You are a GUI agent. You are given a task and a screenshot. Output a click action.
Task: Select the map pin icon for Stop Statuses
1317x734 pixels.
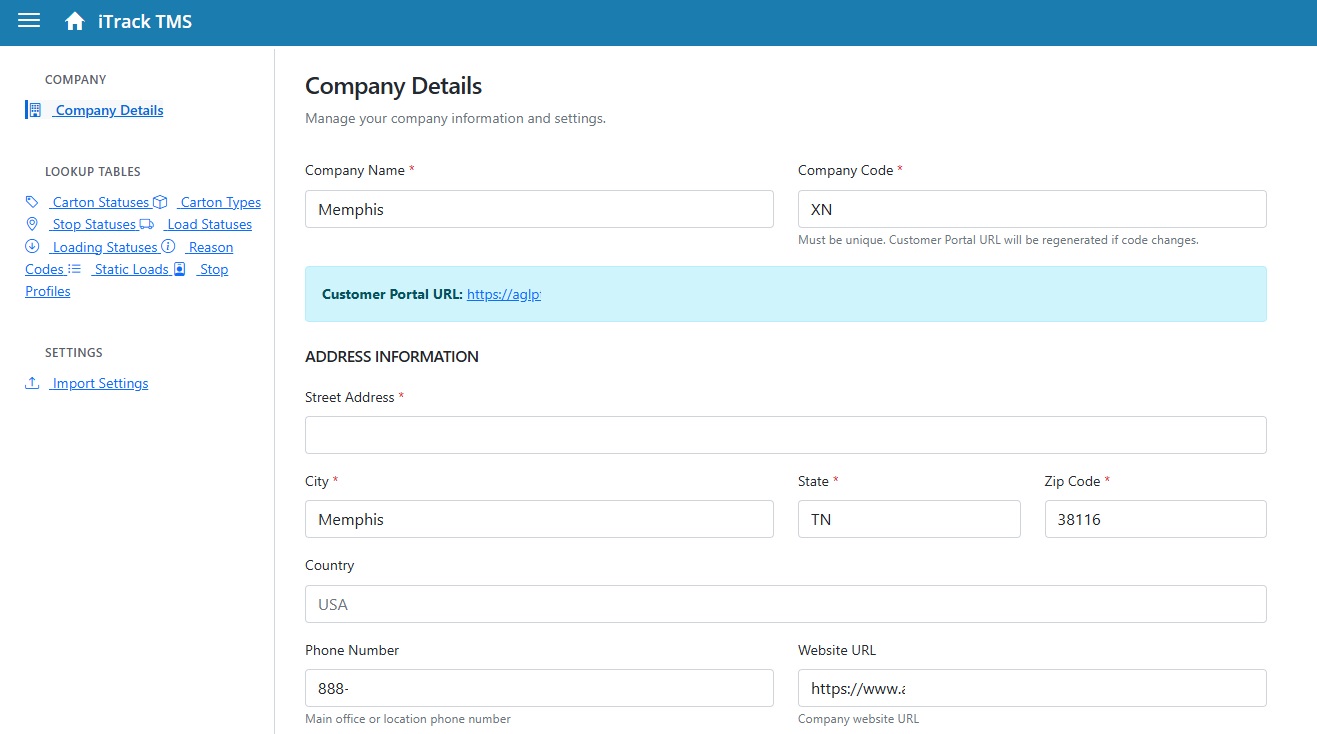tap(32, 223)
